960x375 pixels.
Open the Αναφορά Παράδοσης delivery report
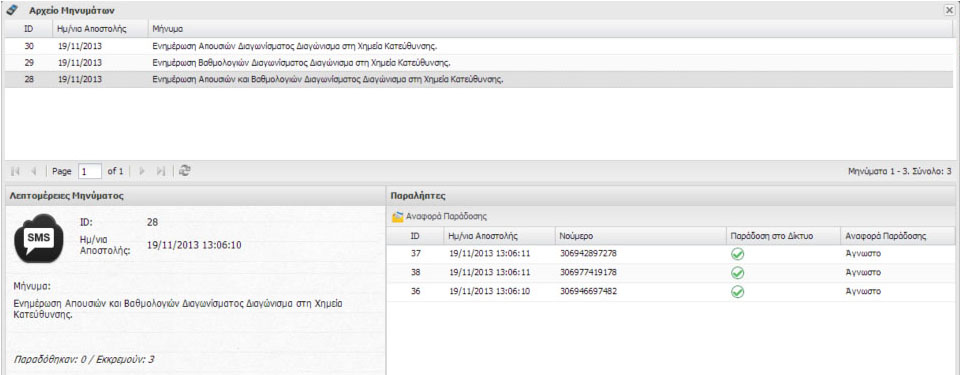point(440,216)
